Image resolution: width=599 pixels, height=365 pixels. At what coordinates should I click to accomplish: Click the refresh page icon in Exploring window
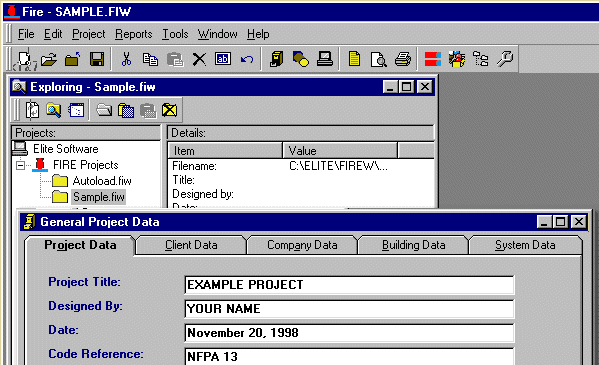[x=32, y=110]
